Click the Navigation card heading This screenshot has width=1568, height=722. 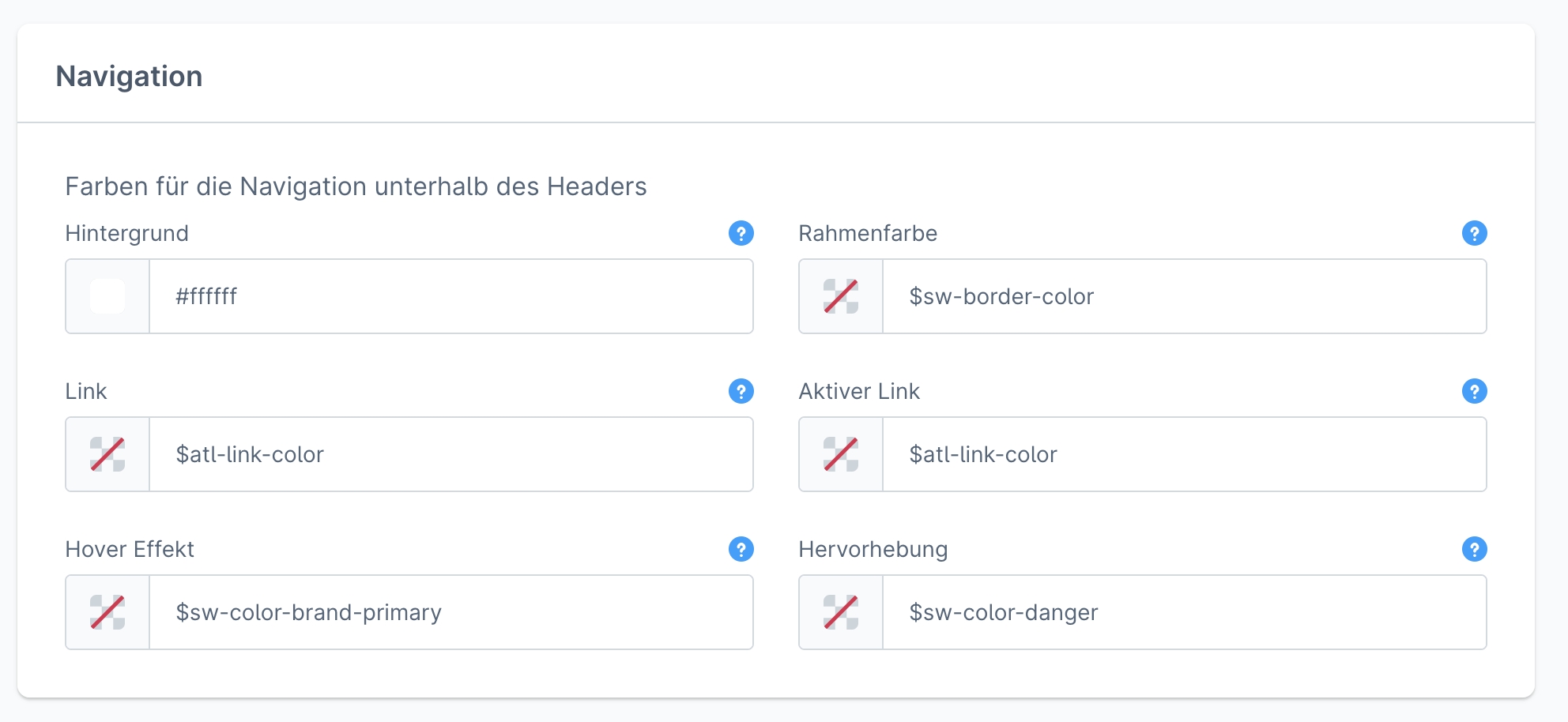pos(129,77)
